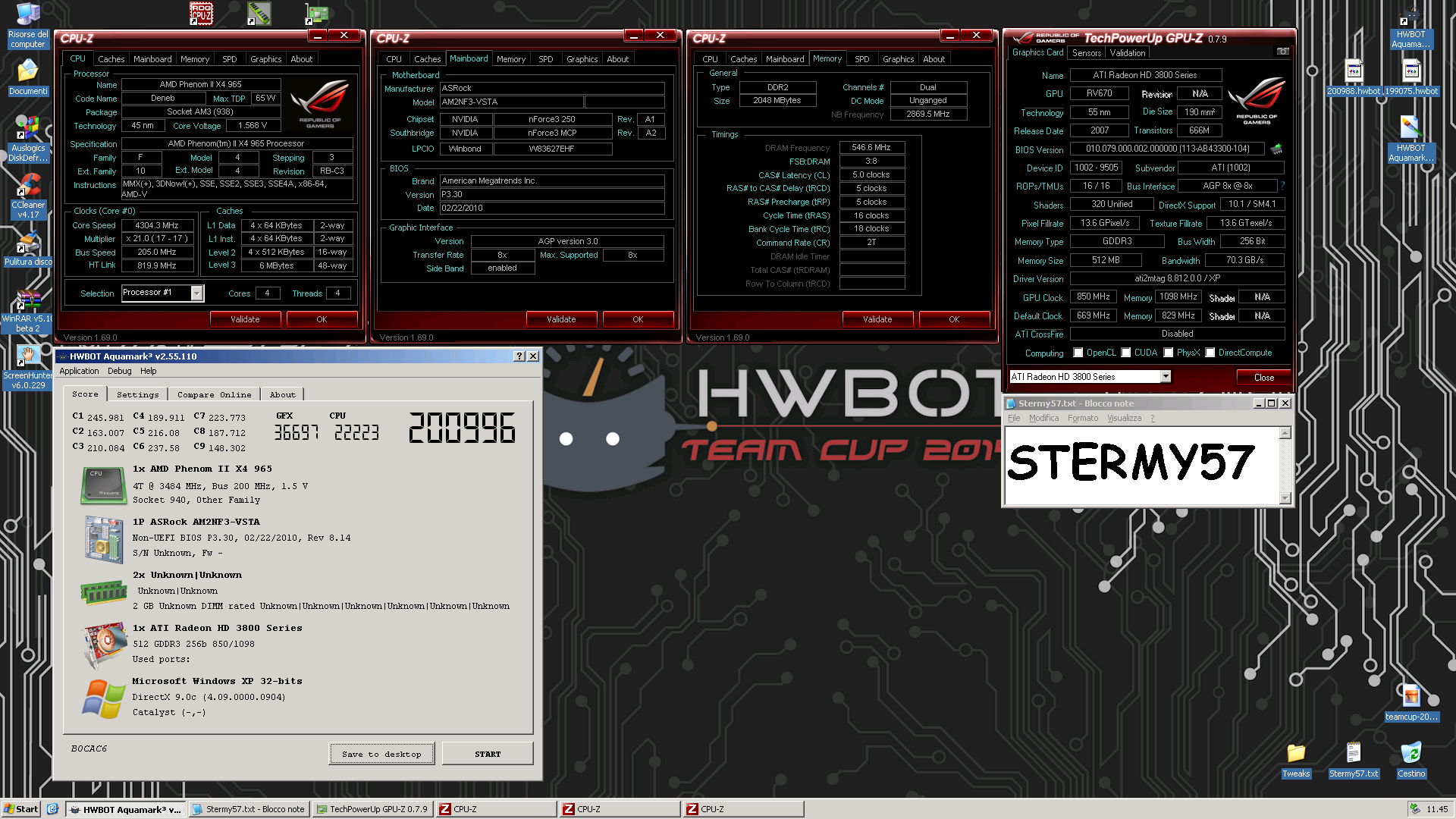This screenshot has height=819, width=1456.
Task: Open Debug menu in Aquamark
Action: (119, 371)
